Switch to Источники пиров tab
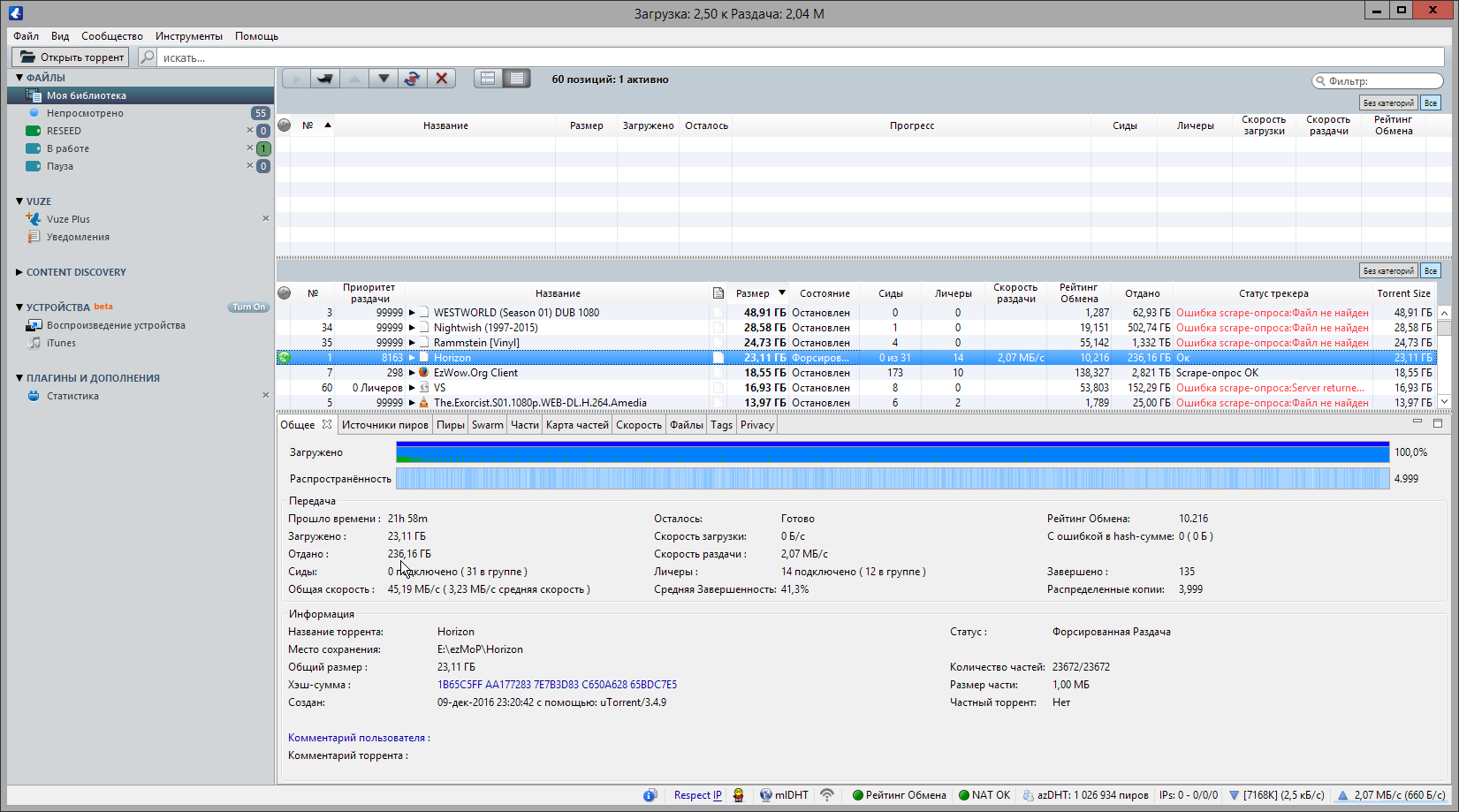1459x812 pixels. (385, 425)
